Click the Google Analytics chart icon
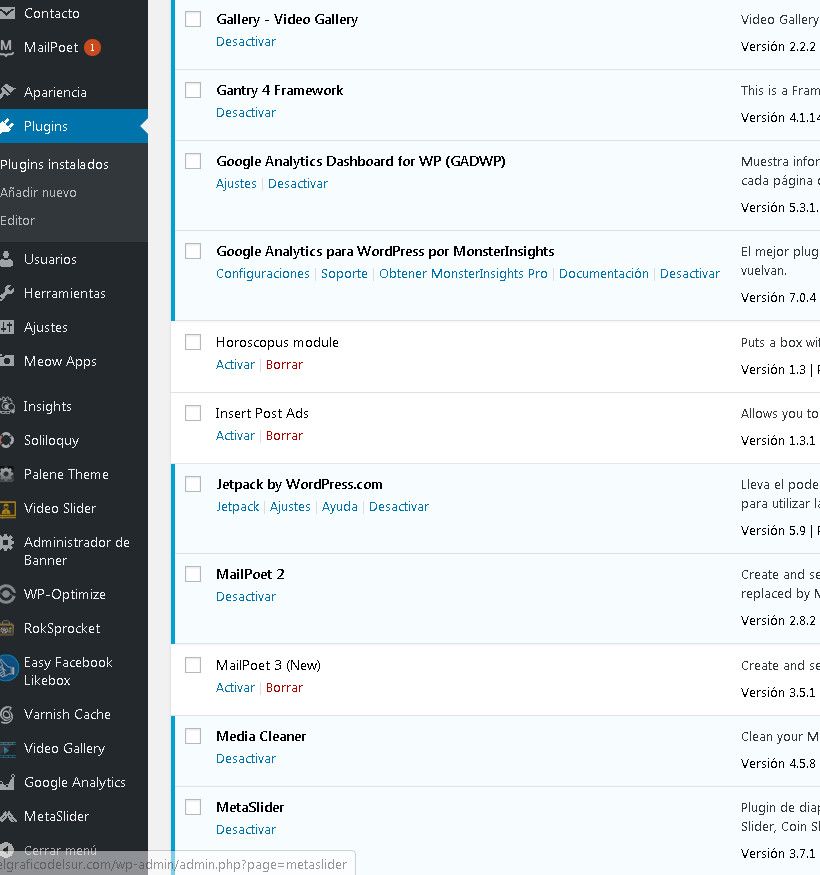 [7, 782]
